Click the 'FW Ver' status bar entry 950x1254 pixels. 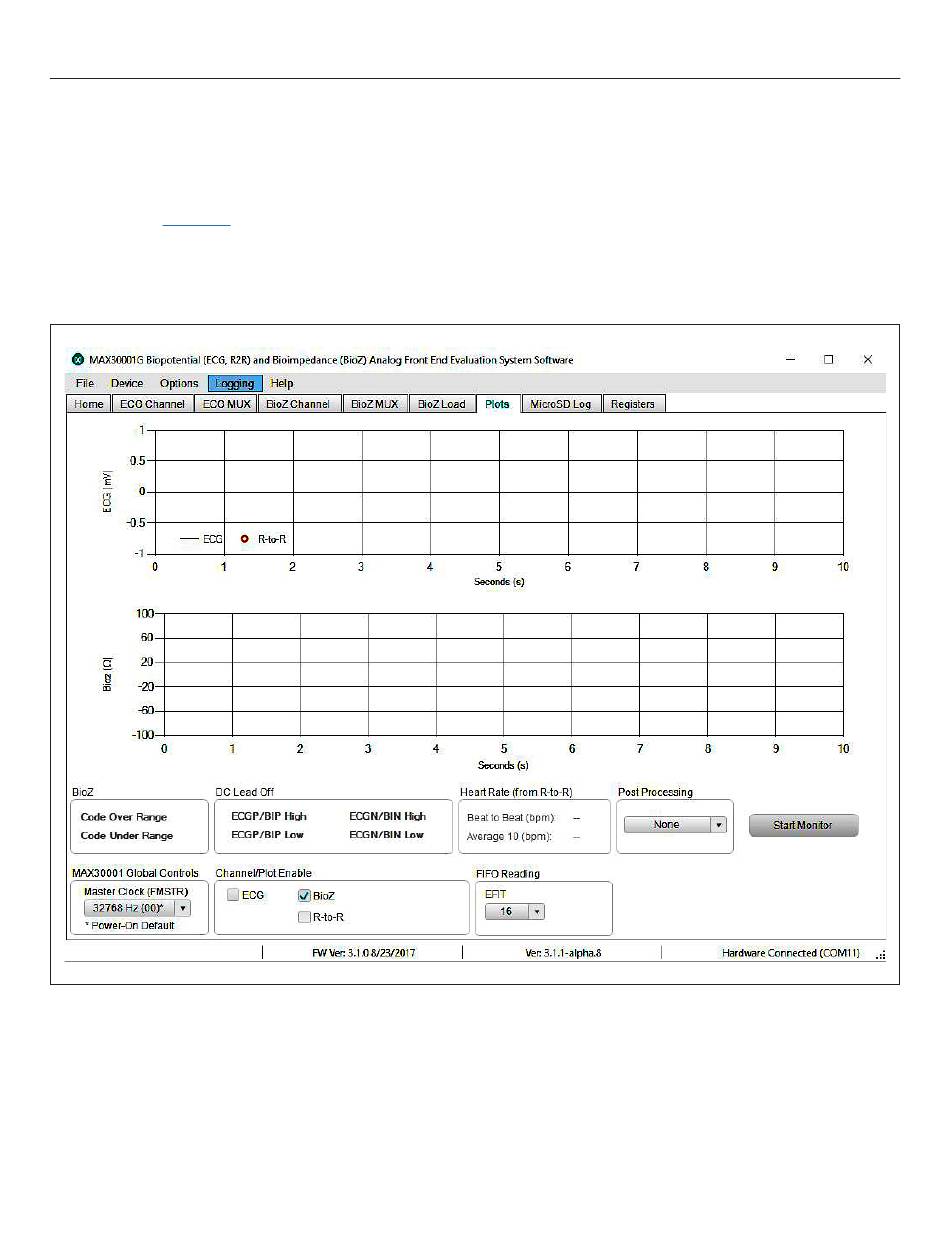coord(364,953)
